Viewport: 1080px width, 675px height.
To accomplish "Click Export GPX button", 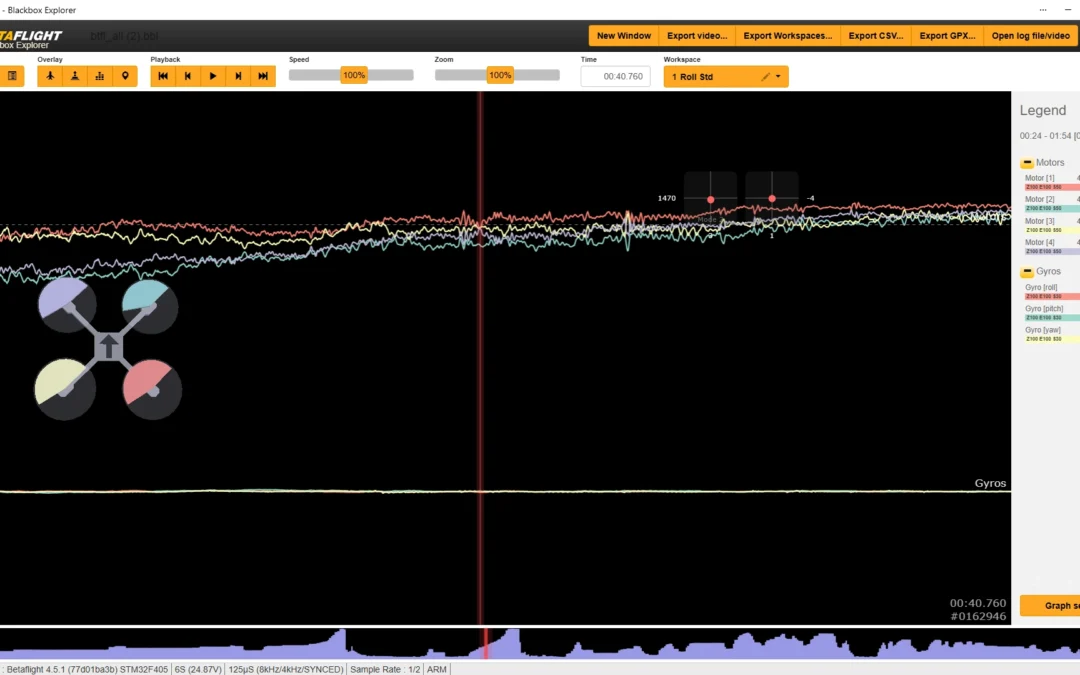I will coord(947,36).
